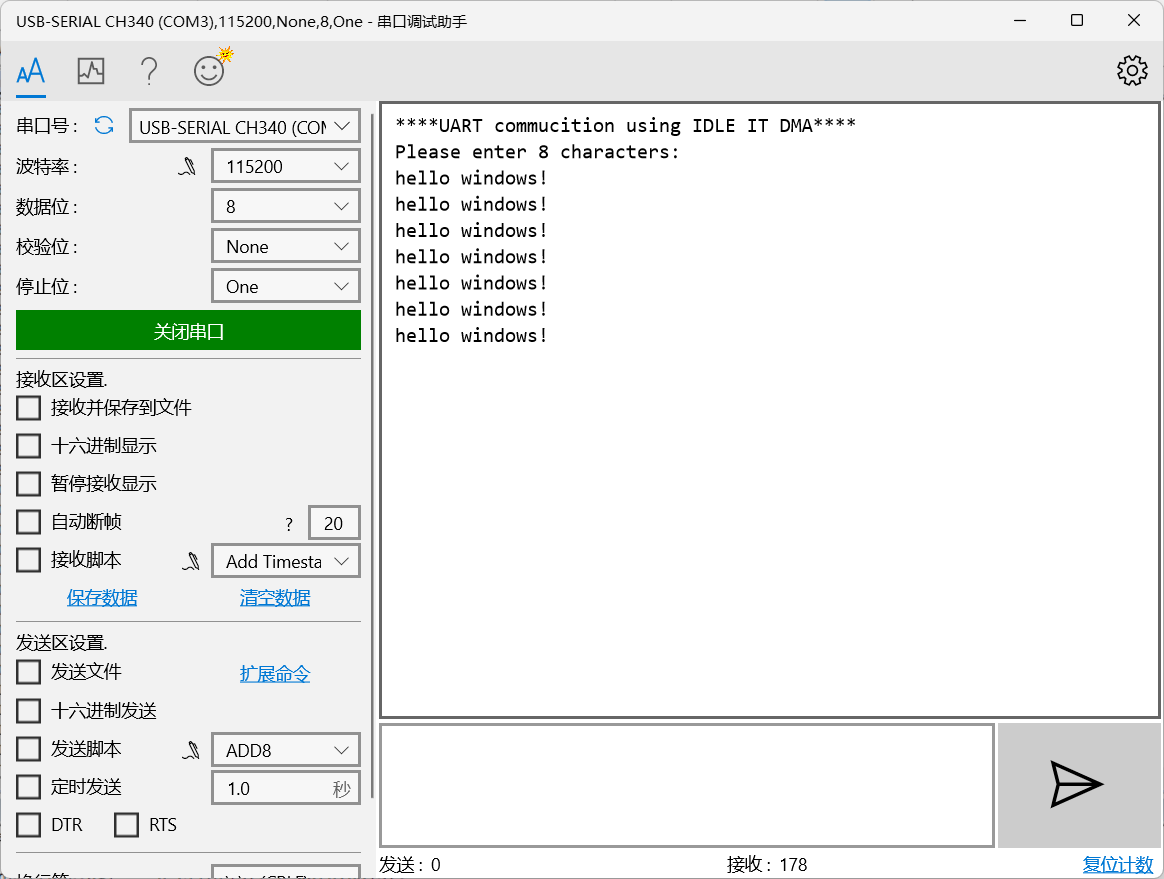This screenshot has width=1164, height=879.
Task: Check 暂停接收显示 pause display option
Action: tap(28, 483)
